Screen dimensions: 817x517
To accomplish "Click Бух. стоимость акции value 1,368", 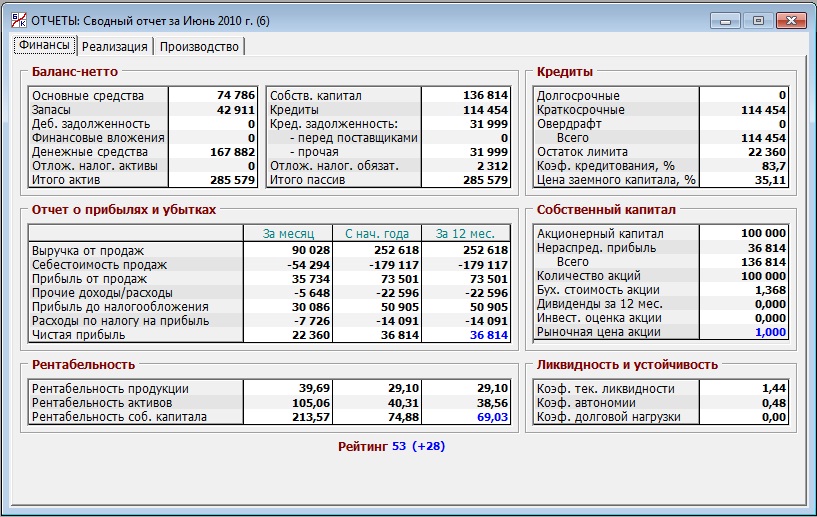I will (770, 290).
